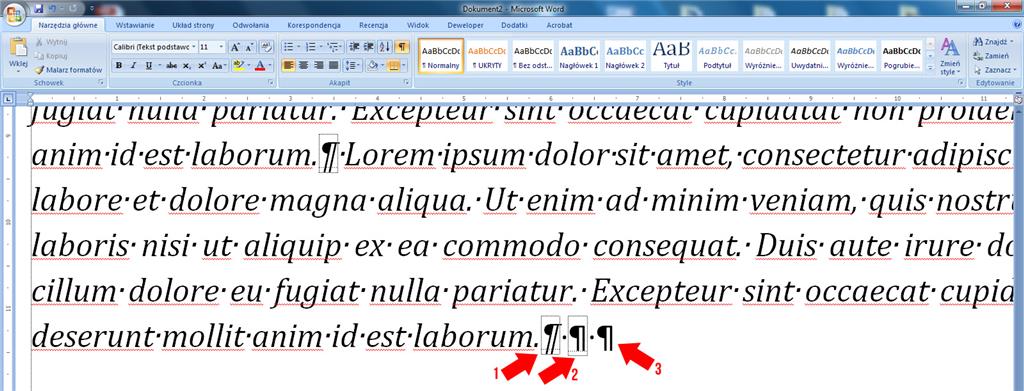This screenshot has width=1024, height=391.
Task: Align paragraph text to the right
Action: [319, 65]
